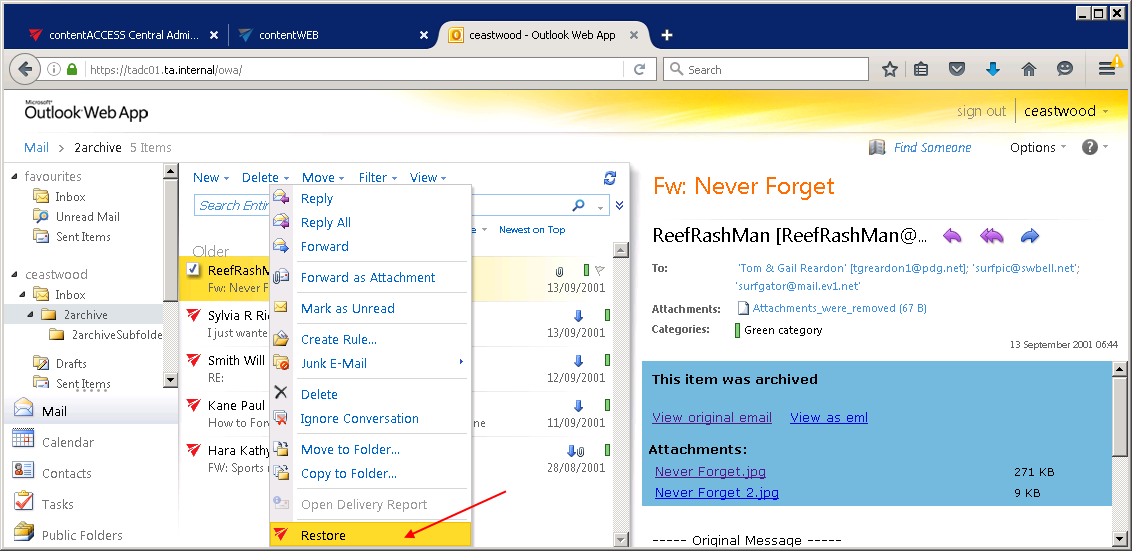1132x551 pixels.
Task: Click green category marker on Hara Kathy message
Action: [x=608, y=451]
